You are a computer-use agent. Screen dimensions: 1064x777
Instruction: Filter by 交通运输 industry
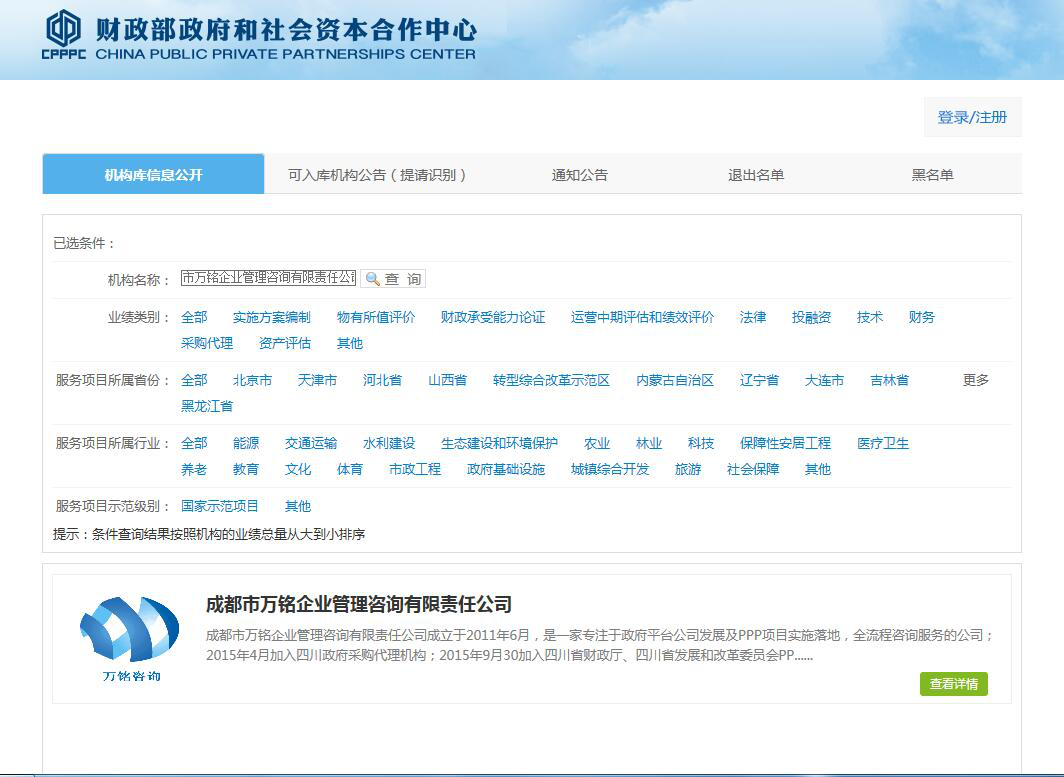tap(310, 443)
